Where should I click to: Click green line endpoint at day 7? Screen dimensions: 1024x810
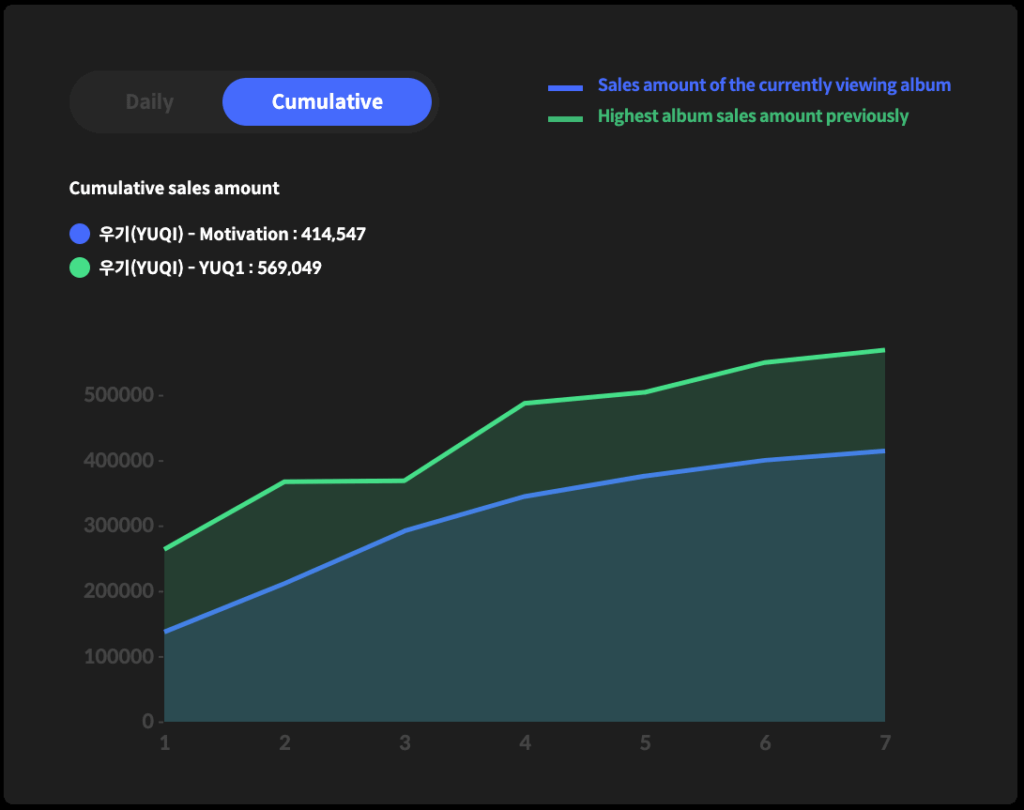point(884,350)
